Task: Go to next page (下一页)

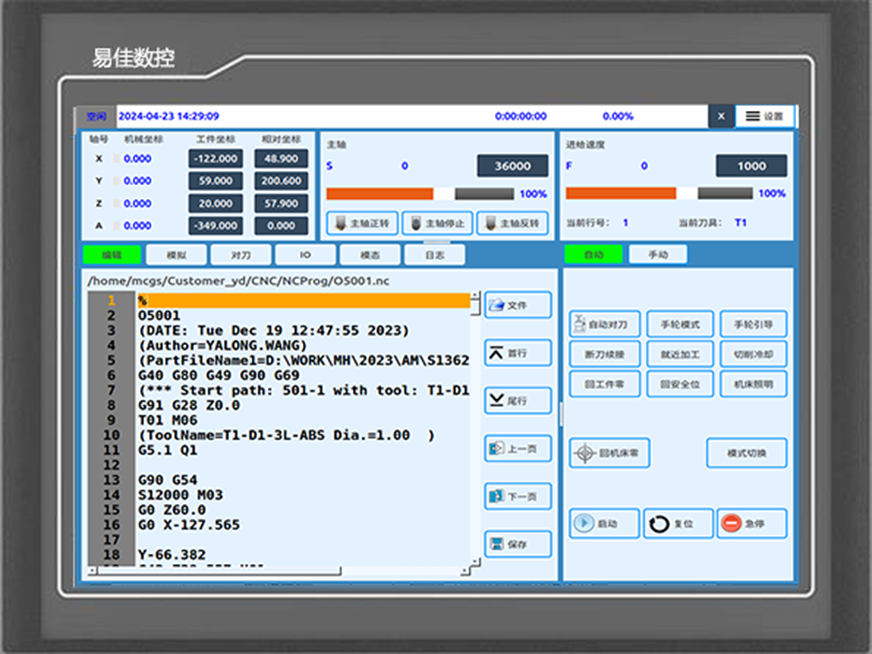Action: [517, 496]
